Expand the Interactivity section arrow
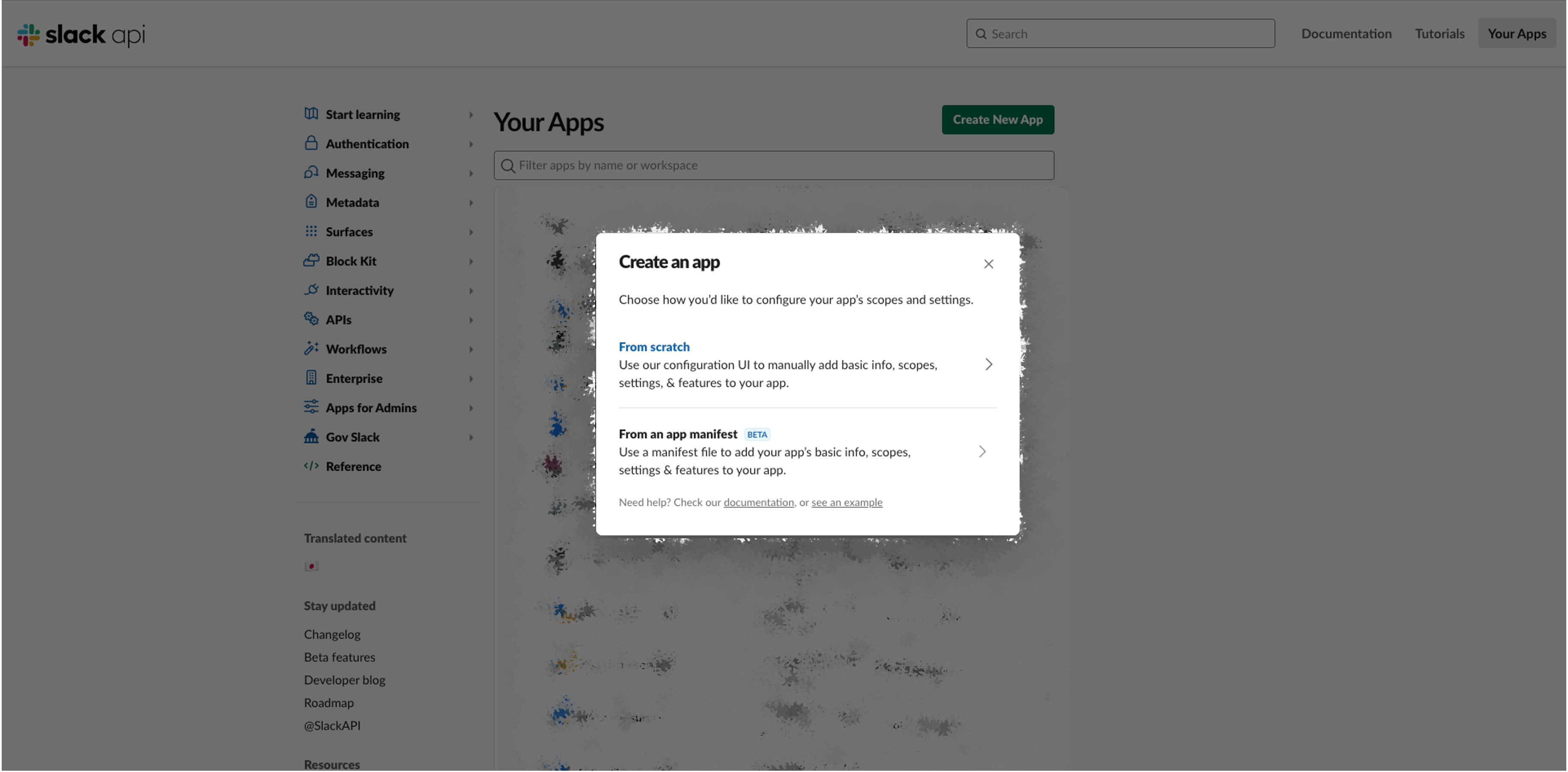This screenshot has height=772, width=1568. (470, 291)
